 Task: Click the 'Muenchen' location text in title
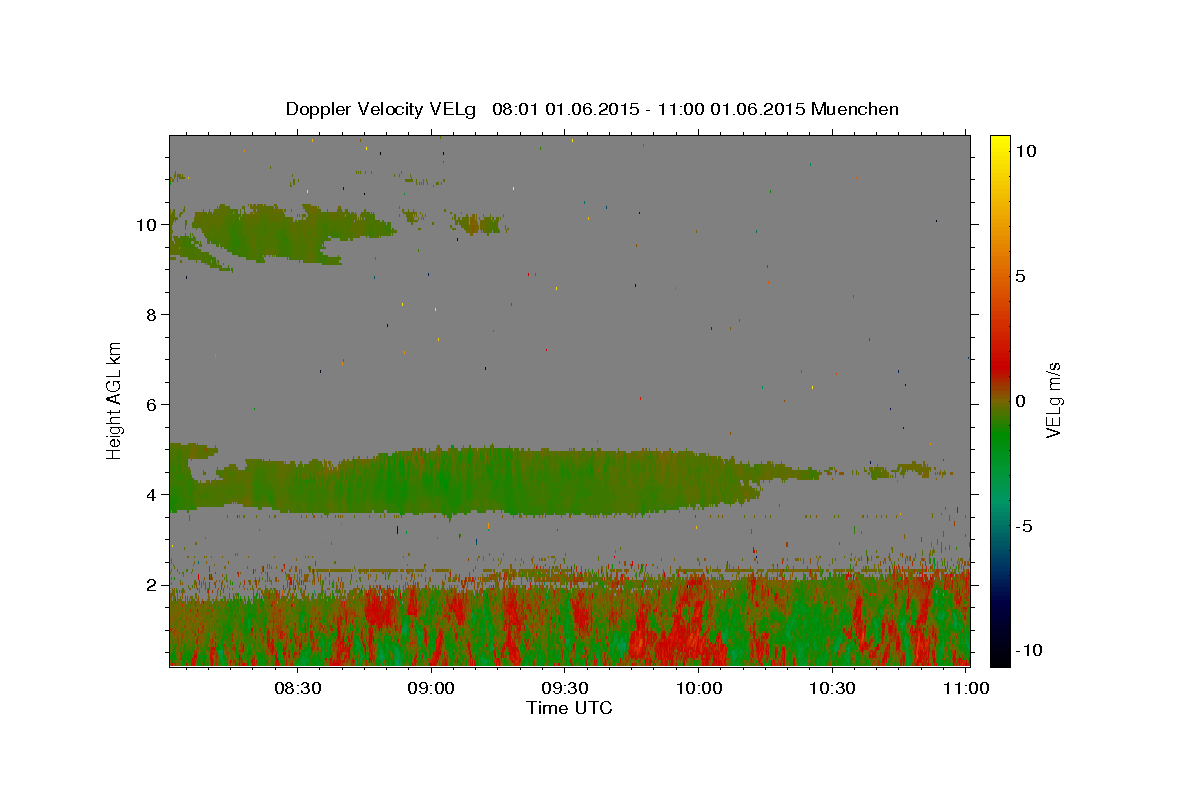tap(855, 109)
